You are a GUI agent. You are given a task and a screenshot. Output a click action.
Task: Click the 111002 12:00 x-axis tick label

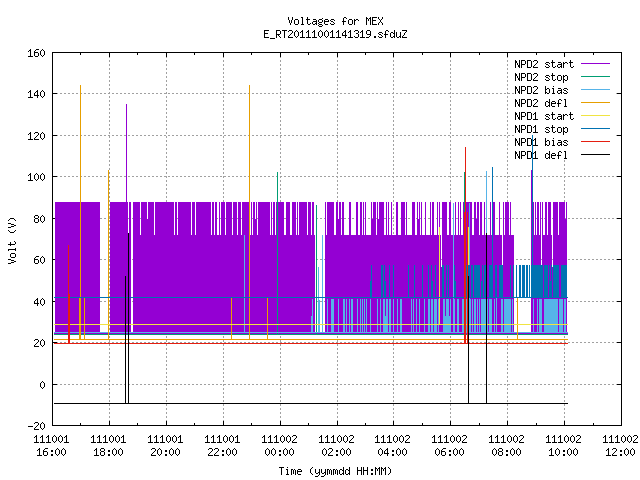[620, 446]
